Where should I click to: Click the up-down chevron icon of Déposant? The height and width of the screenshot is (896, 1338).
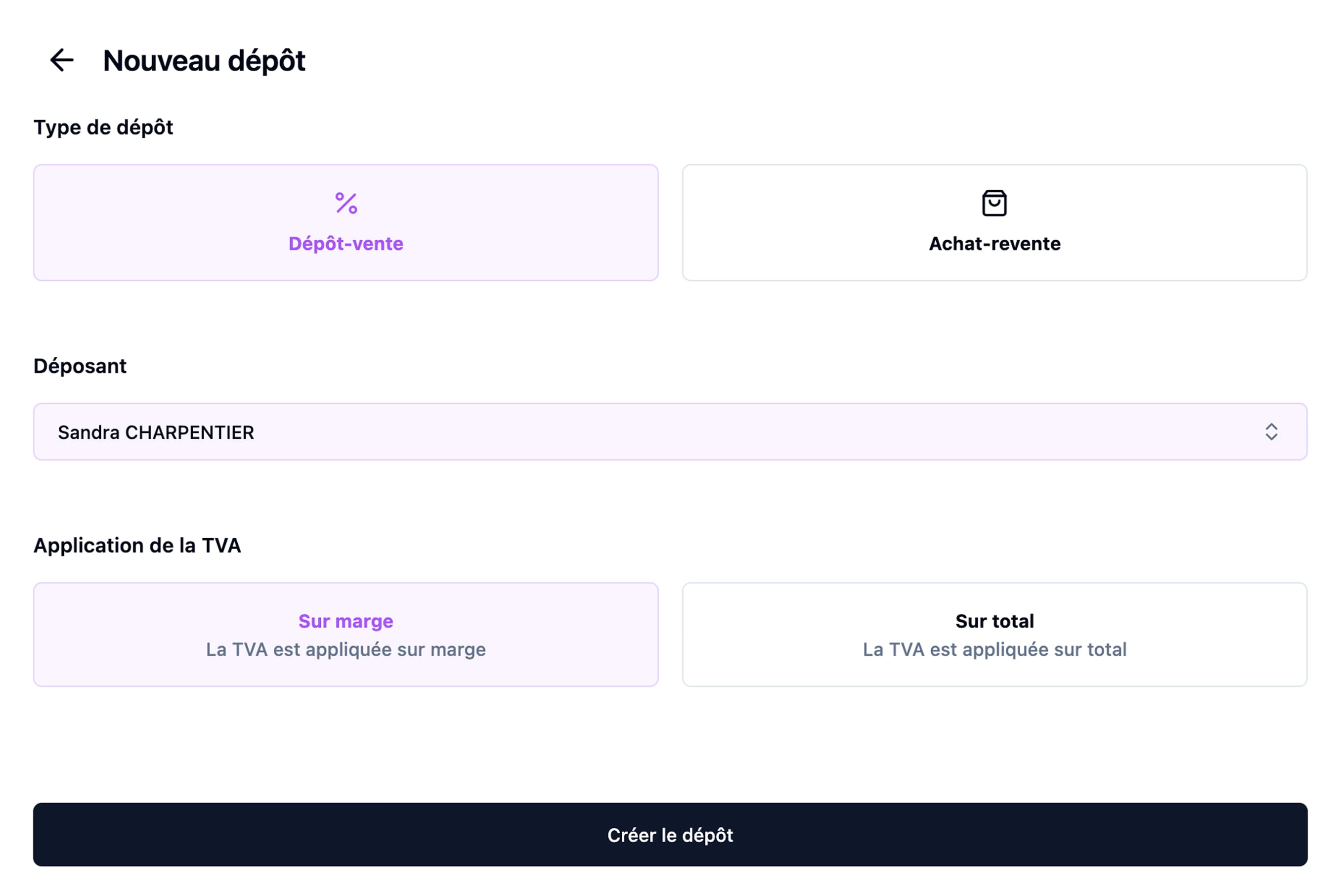1271,431
